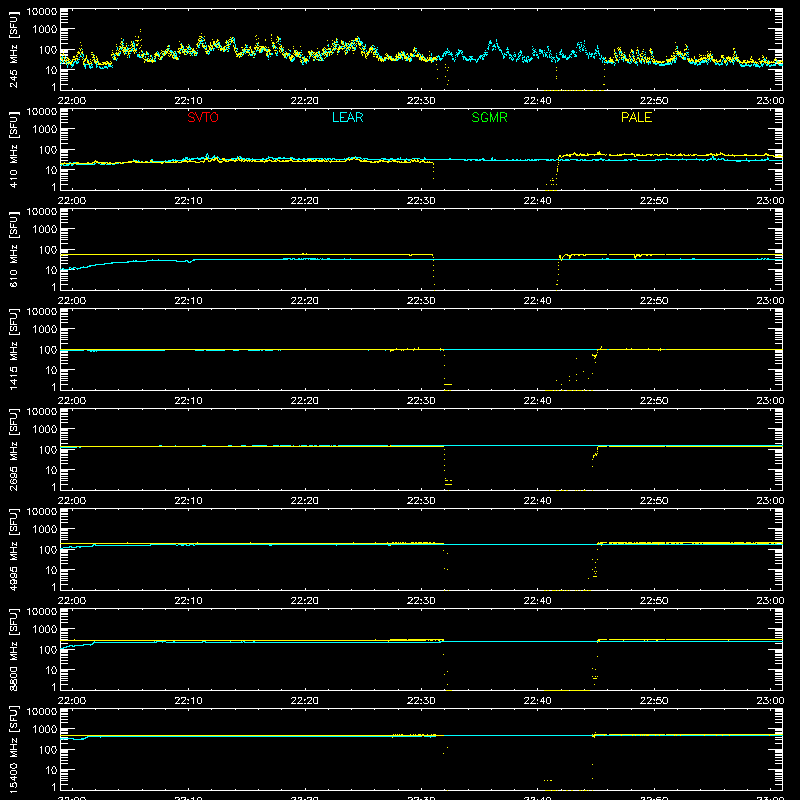Click the 22:40 tick under the 2695 MHz plot
Screen dimensions: 800x800
[537, 501]
